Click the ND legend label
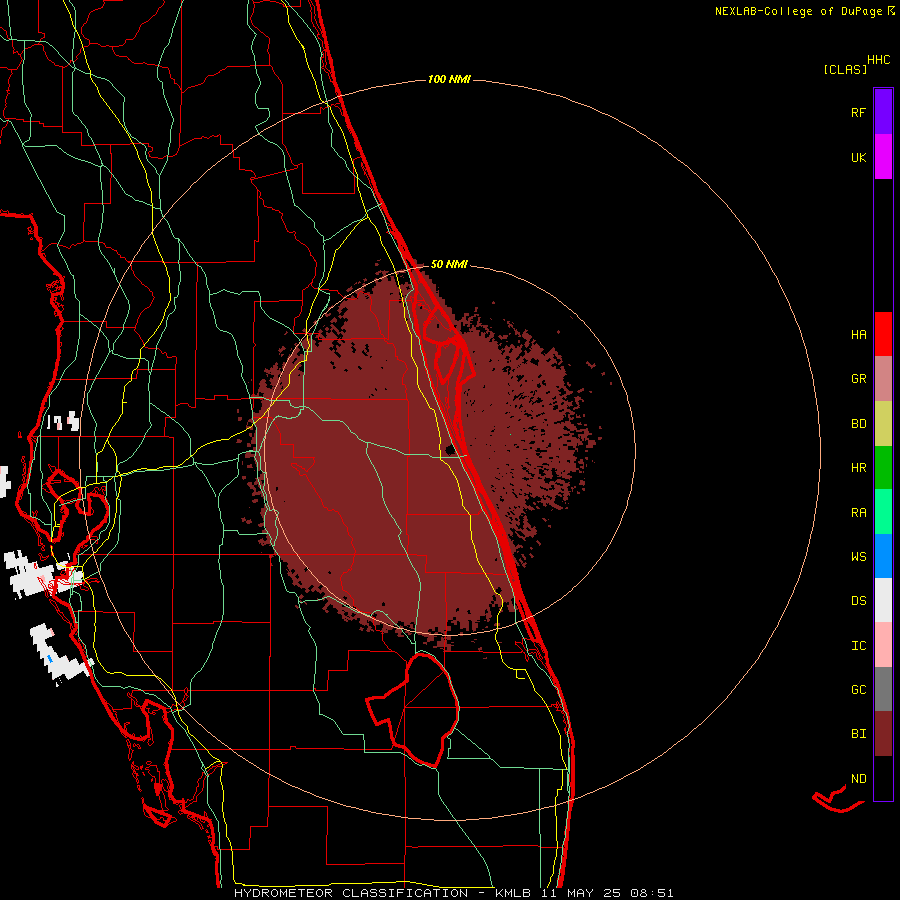 tap(858, 779)
